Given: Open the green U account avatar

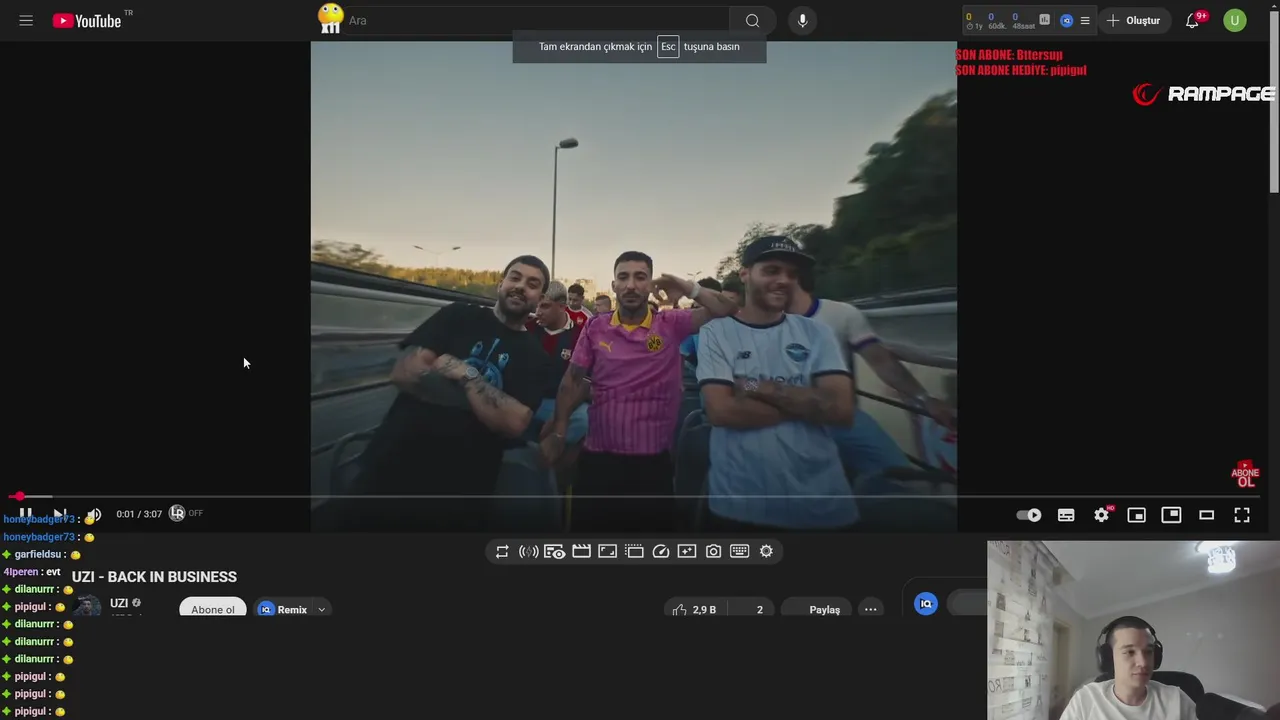Looking at the screenshot, I should point(1235,20).
